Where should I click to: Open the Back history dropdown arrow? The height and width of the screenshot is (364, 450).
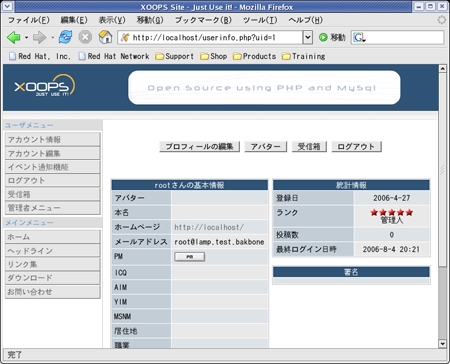(x=26, y=37)
